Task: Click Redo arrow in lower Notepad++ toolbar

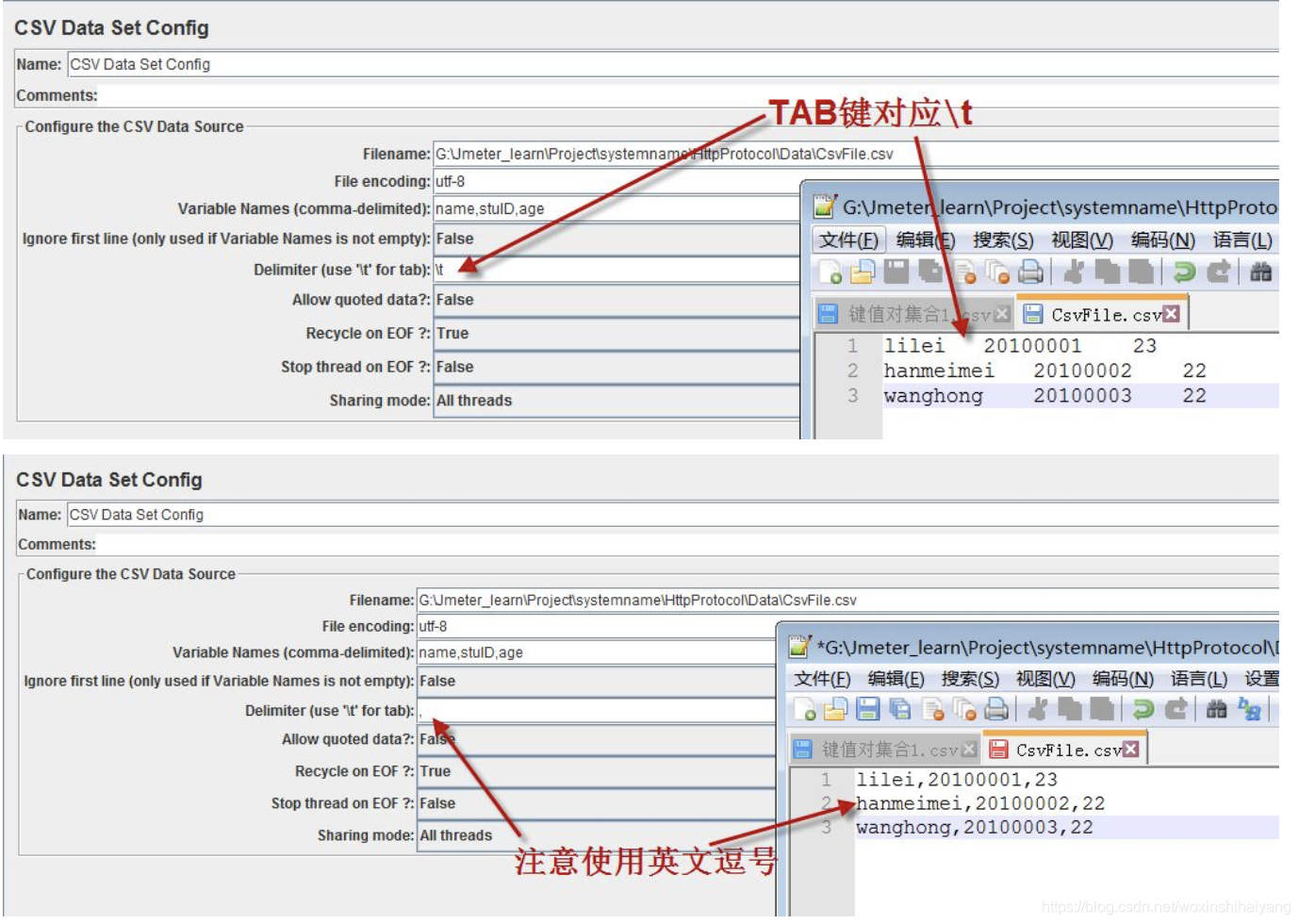Action: coord(1176,709)
